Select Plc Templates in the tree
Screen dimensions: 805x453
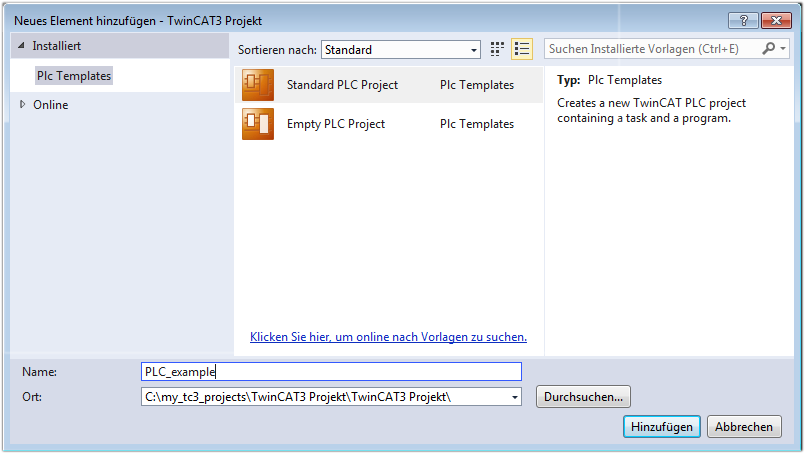click(x=74, y=76)
